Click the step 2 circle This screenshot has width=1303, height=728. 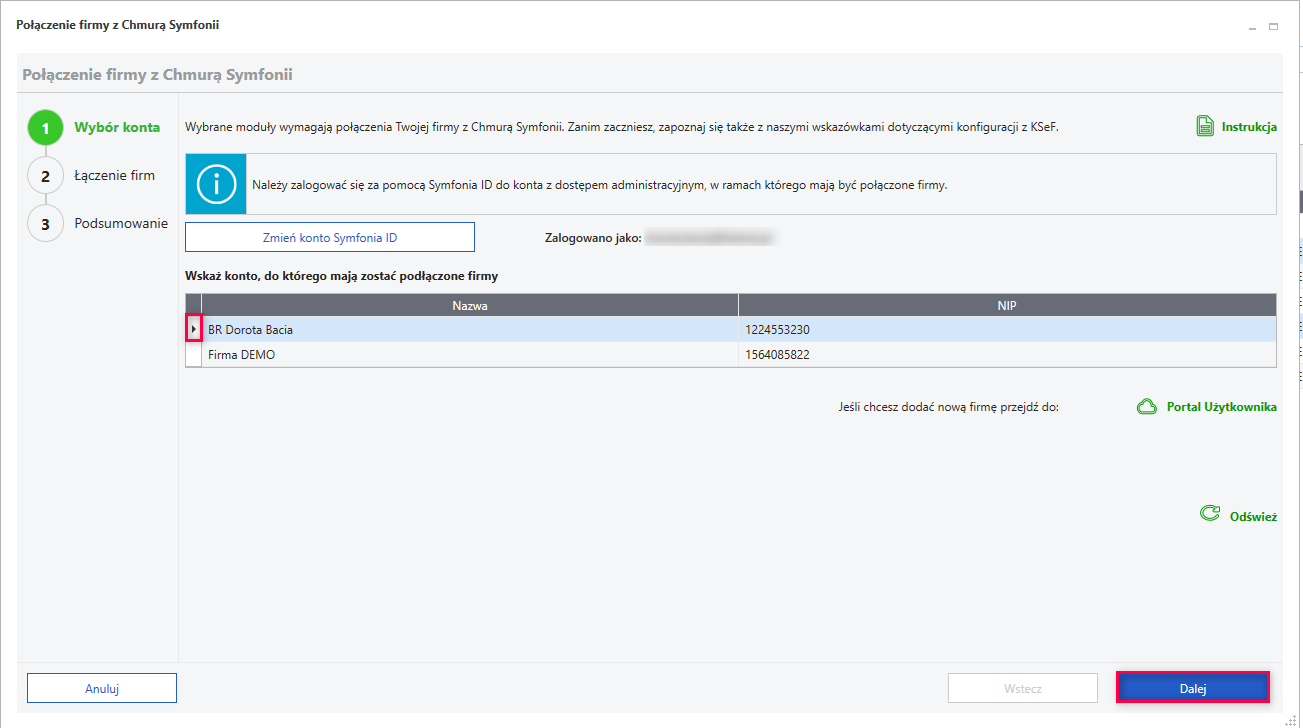[45, 176]
